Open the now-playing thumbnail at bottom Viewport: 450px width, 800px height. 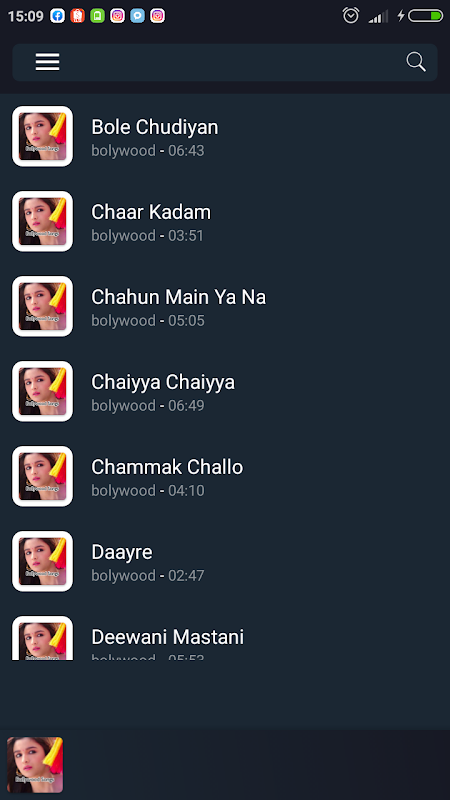35,765
